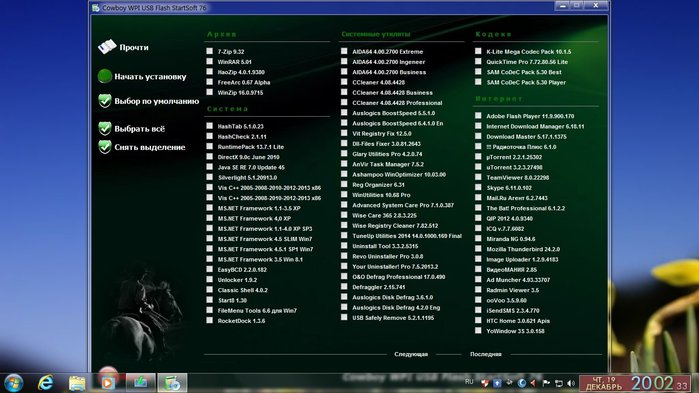Open Windows Explorer folder on taskbar
The width and height of the screenshot is (699, 393).
[x=77, y=383]
